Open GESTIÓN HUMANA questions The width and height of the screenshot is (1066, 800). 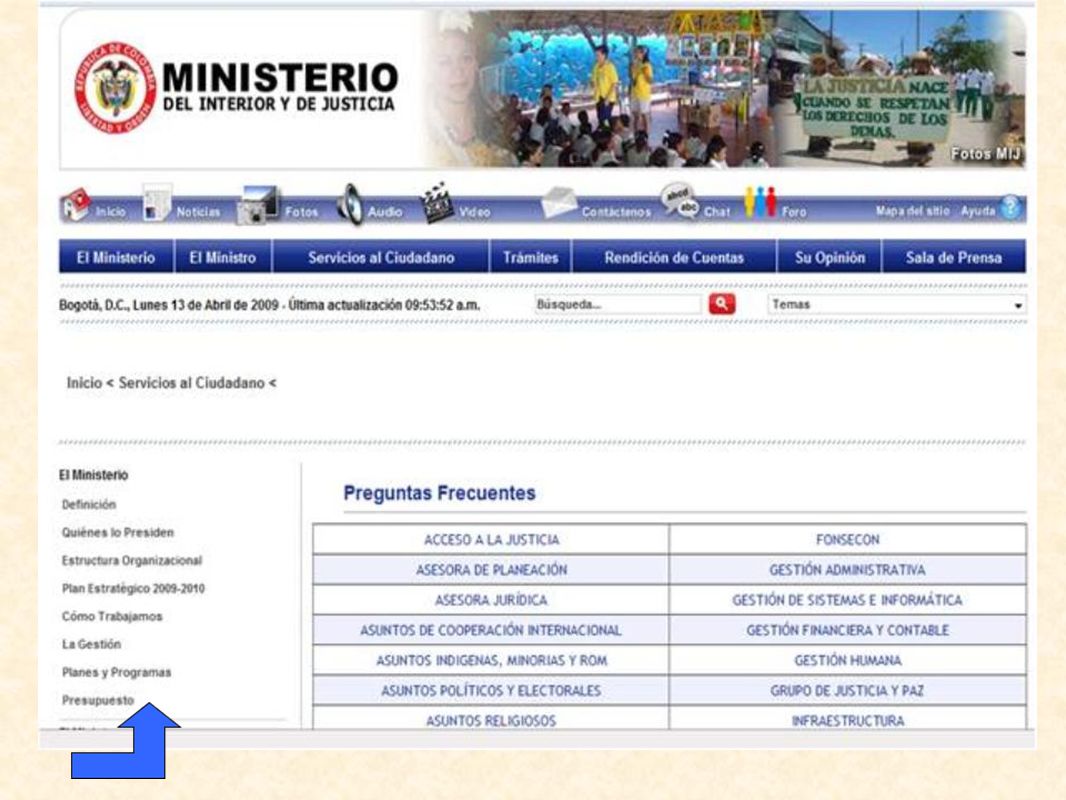point(848,660)
